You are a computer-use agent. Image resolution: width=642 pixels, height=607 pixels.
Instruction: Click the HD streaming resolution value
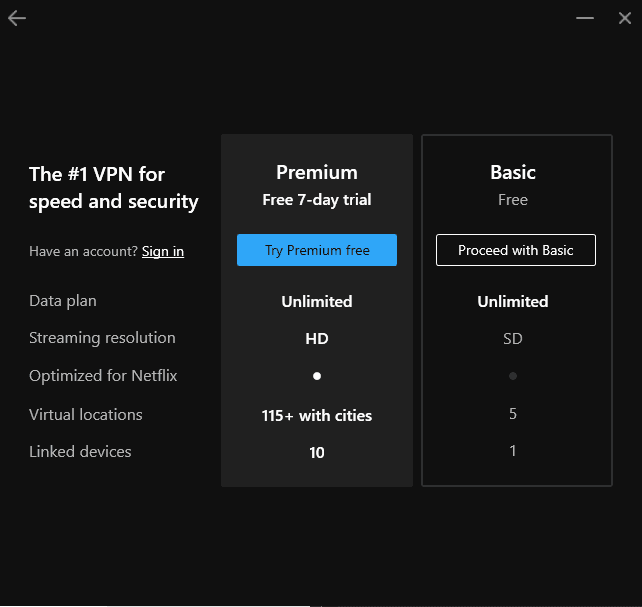(x=317, y=339)
